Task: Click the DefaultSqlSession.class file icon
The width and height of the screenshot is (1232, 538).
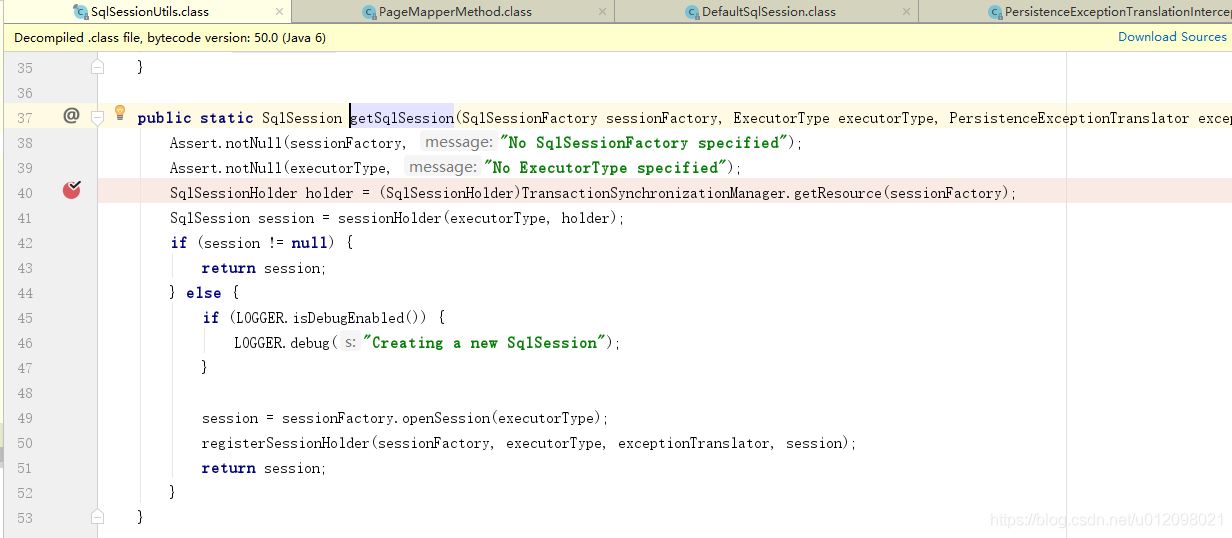Action: (x=692, y=12)
